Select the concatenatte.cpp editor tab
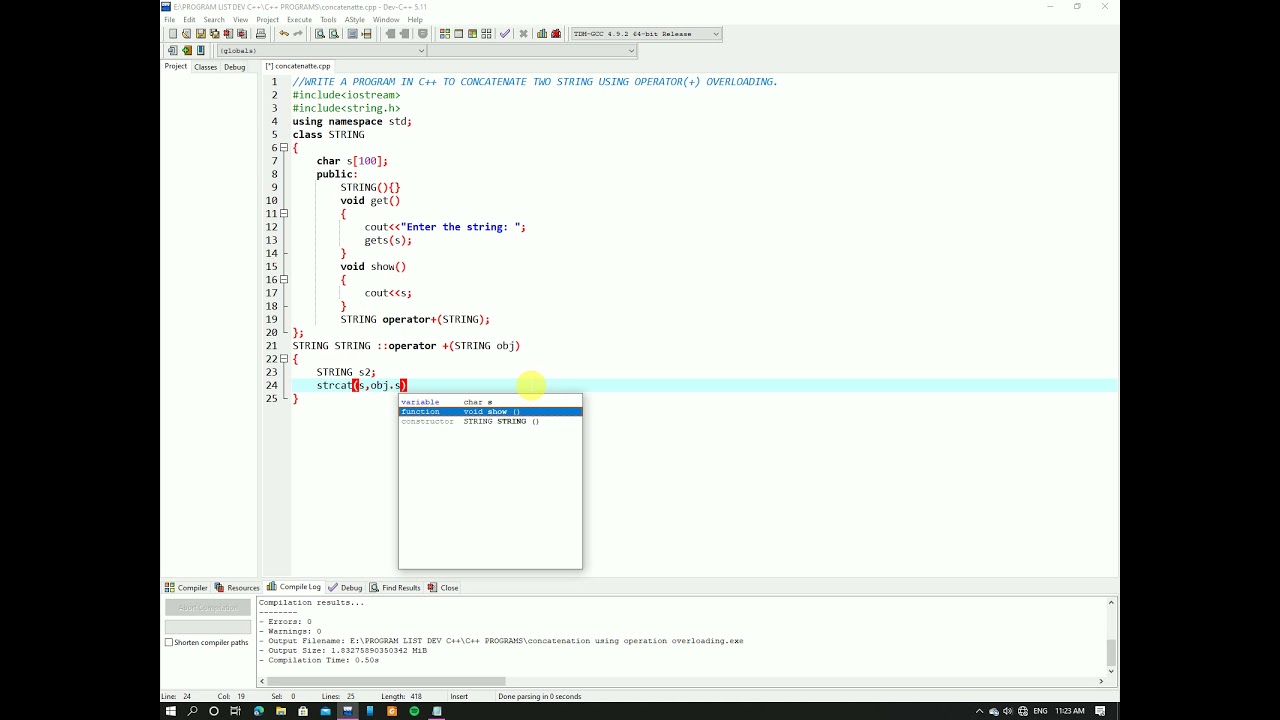 (298, 66)
